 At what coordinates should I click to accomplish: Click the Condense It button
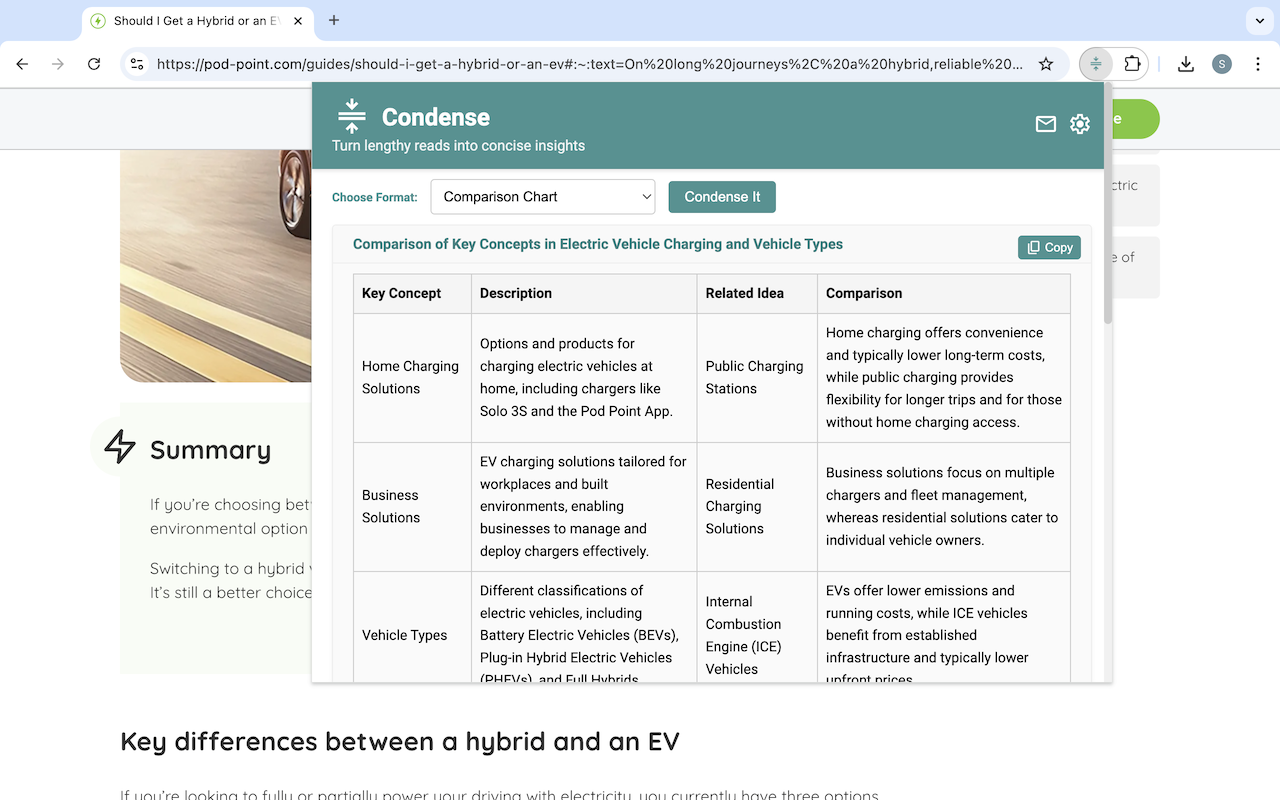pyautogui.click(x=722, y=197)
